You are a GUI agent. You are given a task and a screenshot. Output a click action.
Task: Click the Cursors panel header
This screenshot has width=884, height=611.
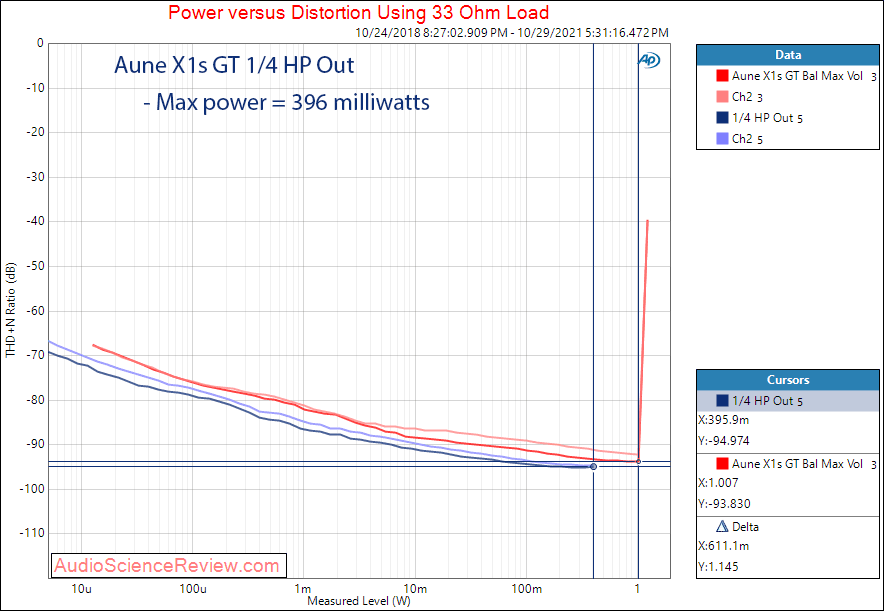click(788, 380)
